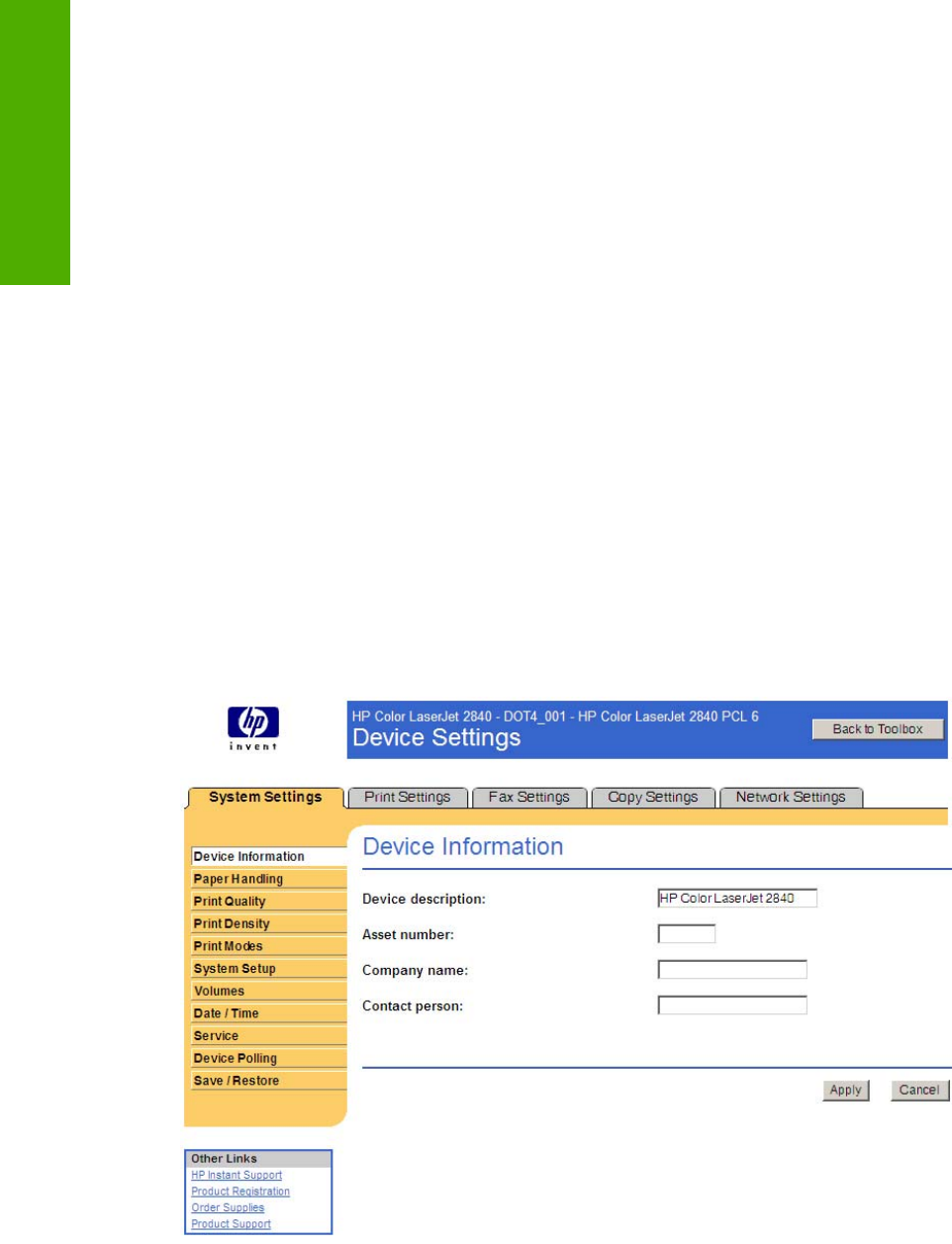
Task: Select Device Information in sidebar
Action: [268, 857]
